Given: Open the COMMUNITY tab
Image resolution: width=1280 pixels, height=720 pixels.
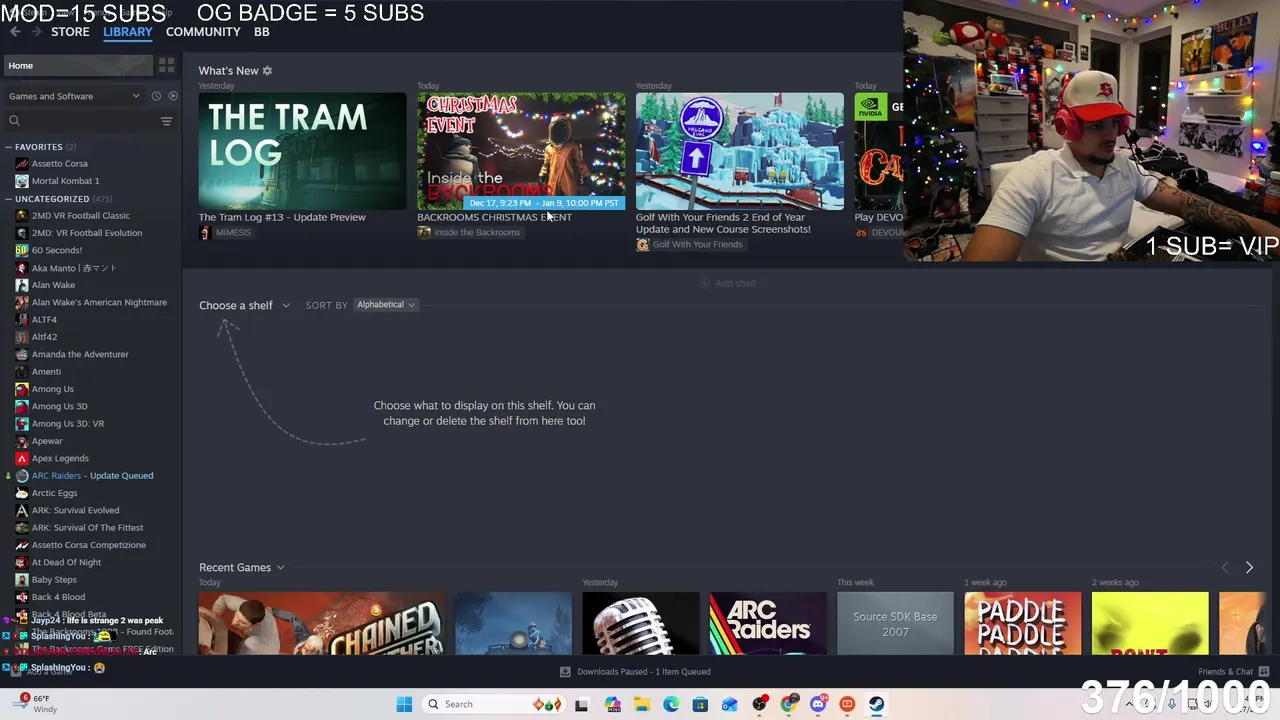Looking at the screenshot, I should (203, 32).
